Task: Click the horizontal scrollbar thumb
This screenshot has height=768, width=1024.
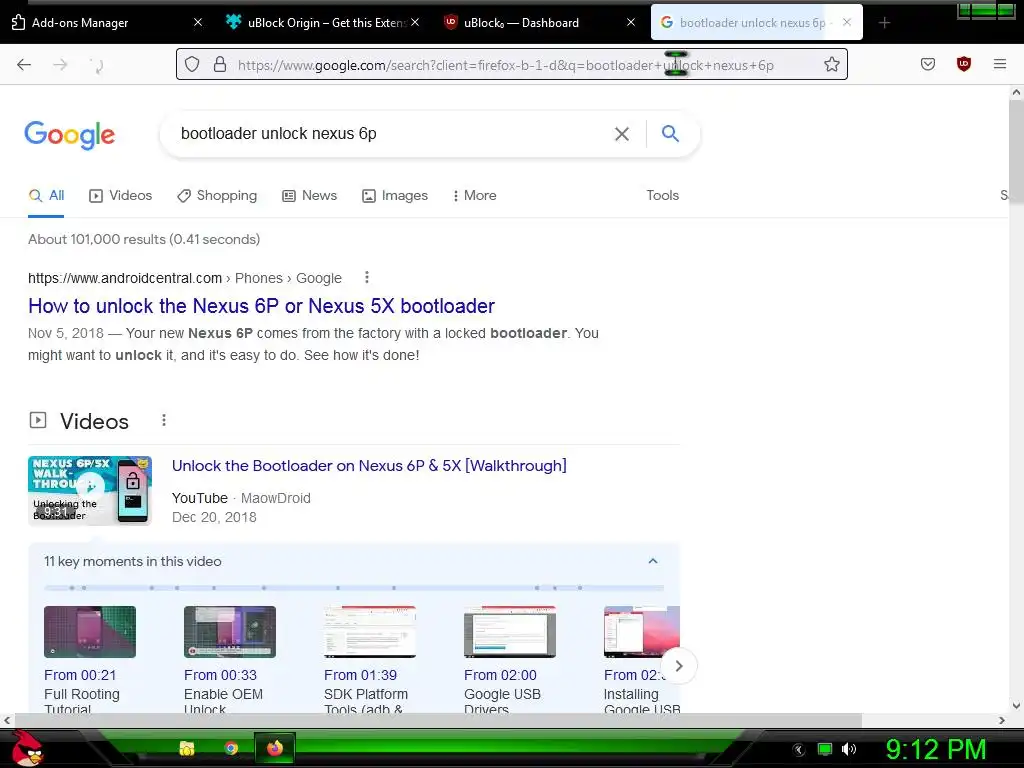Action: click(x=438, y=720)
